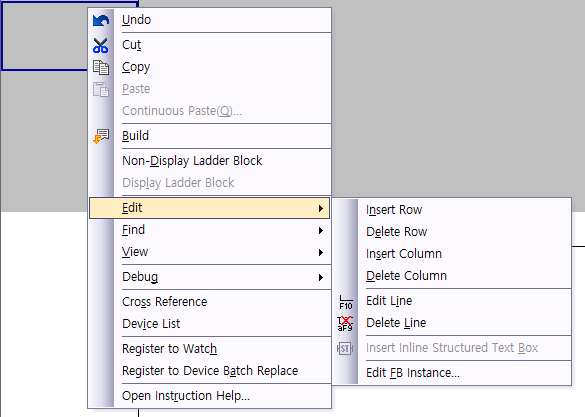Select Delete Line in submenu
585x417 pixels.
452,323
